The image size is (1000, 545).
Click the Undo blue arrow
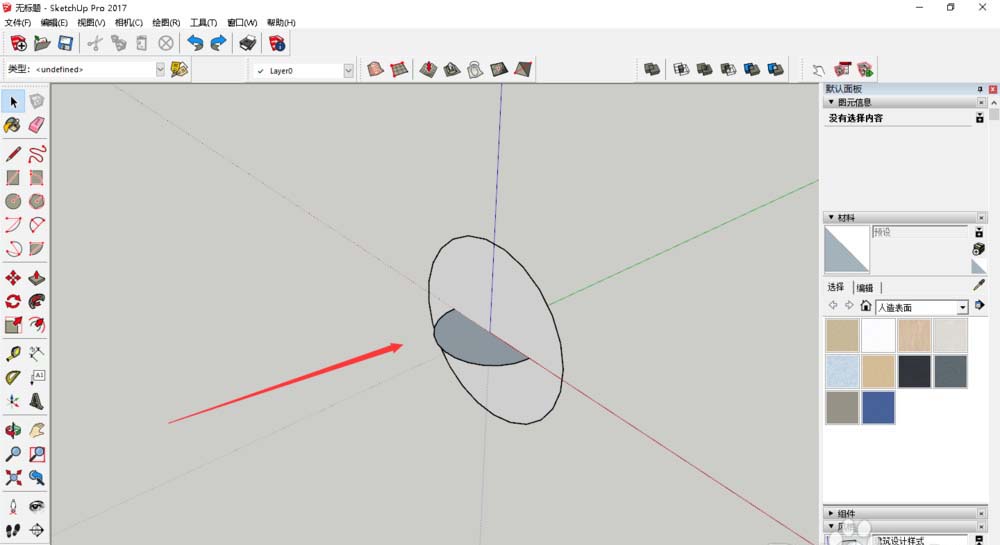click(195, 43)
